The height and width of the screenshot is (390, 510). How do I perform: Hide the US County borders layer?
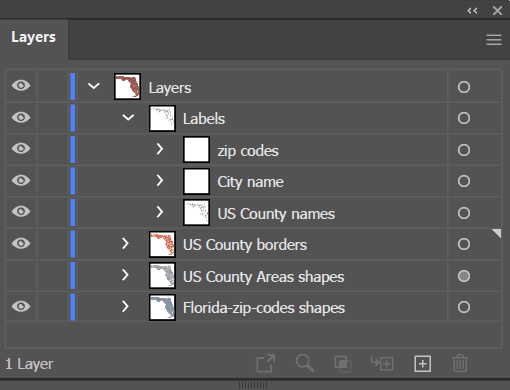(x=21, y=243)
